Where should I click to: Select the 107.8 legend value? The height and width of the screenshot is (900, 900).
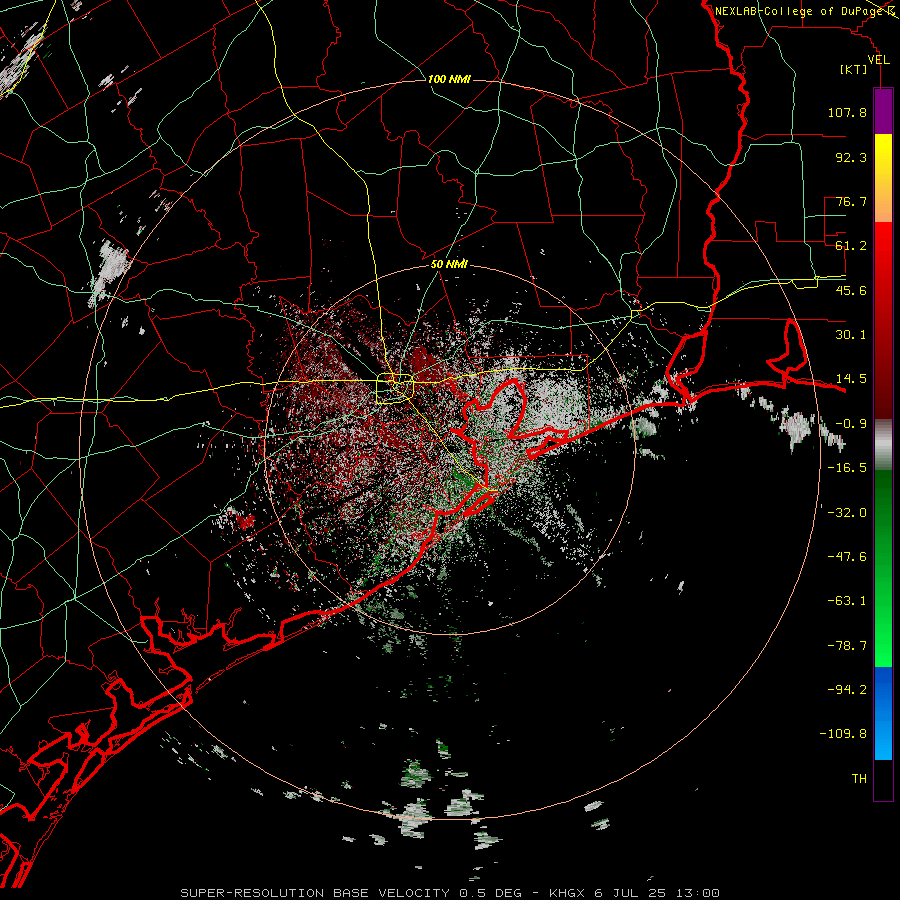click(x=847, y=112)
